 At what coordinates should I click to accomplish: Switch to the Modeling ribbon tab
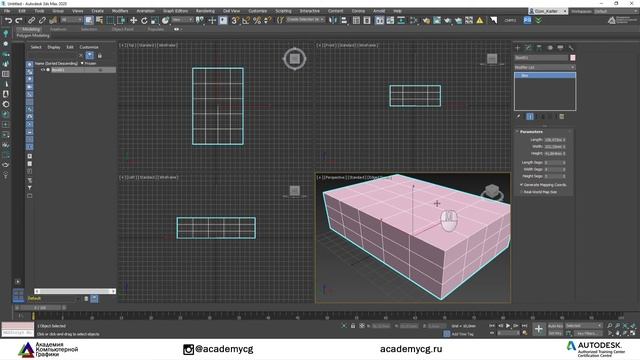point(31,29)
